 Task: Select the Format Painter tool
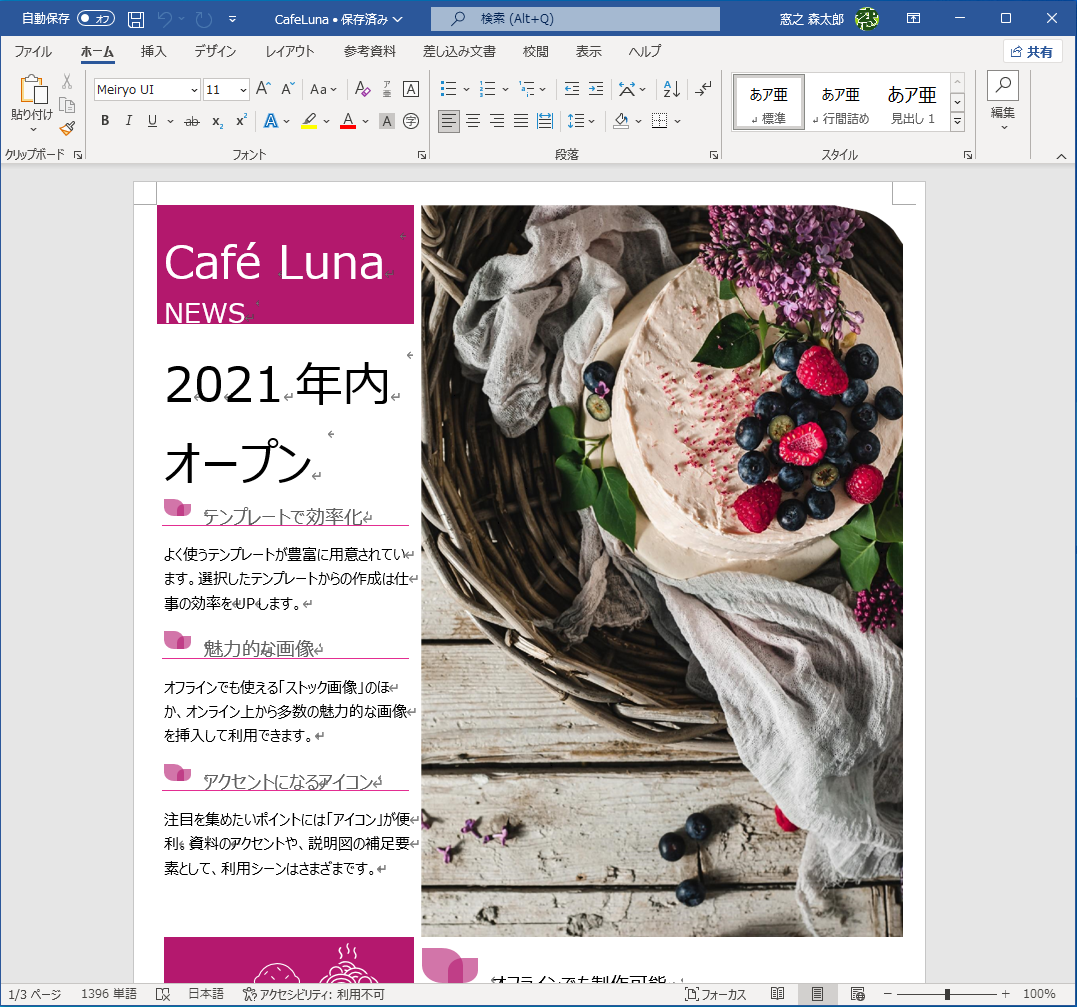click(65, 127)
